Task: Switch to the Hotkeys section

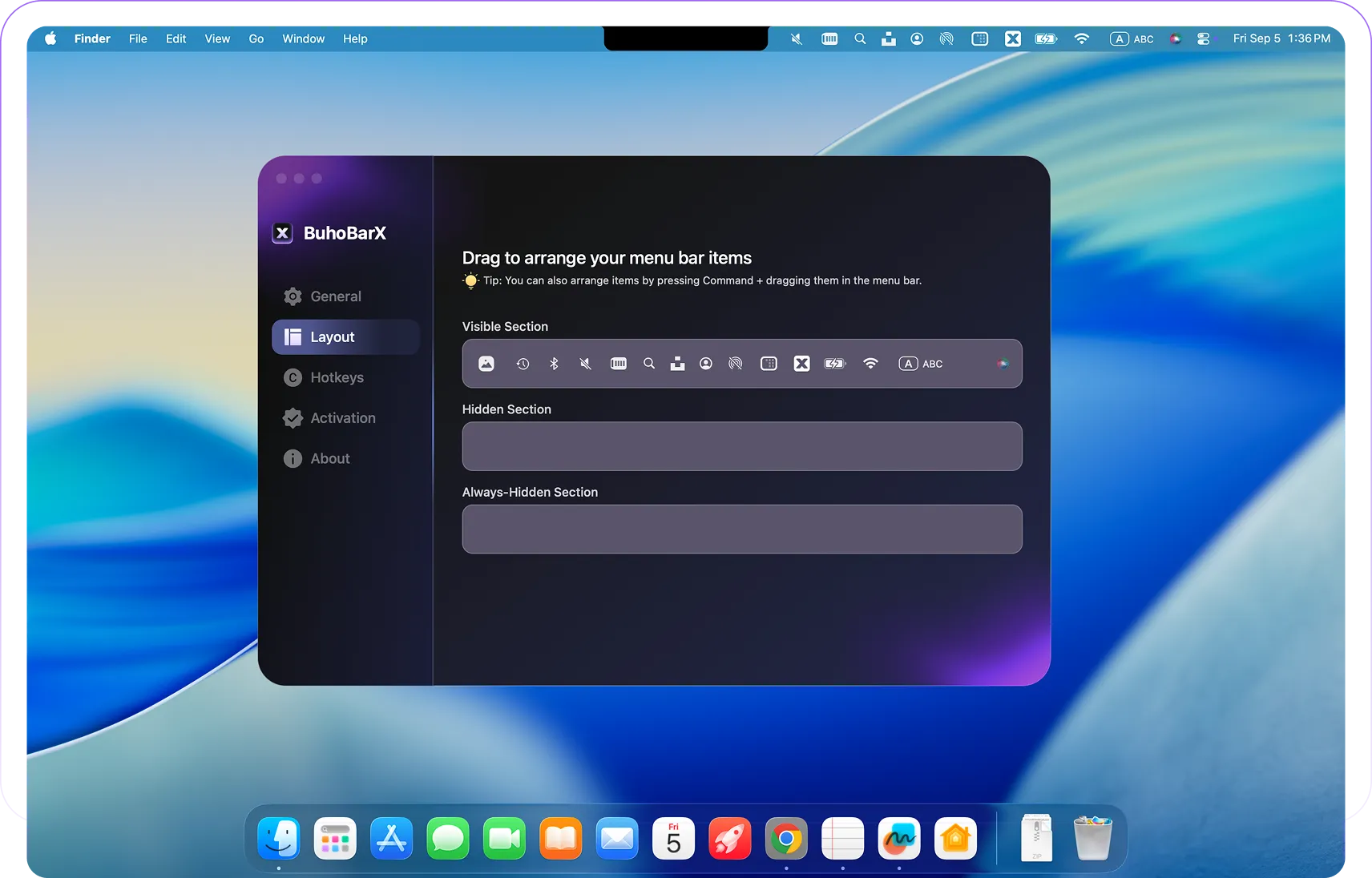Action: pyautogui.click(x=336, y=377)
